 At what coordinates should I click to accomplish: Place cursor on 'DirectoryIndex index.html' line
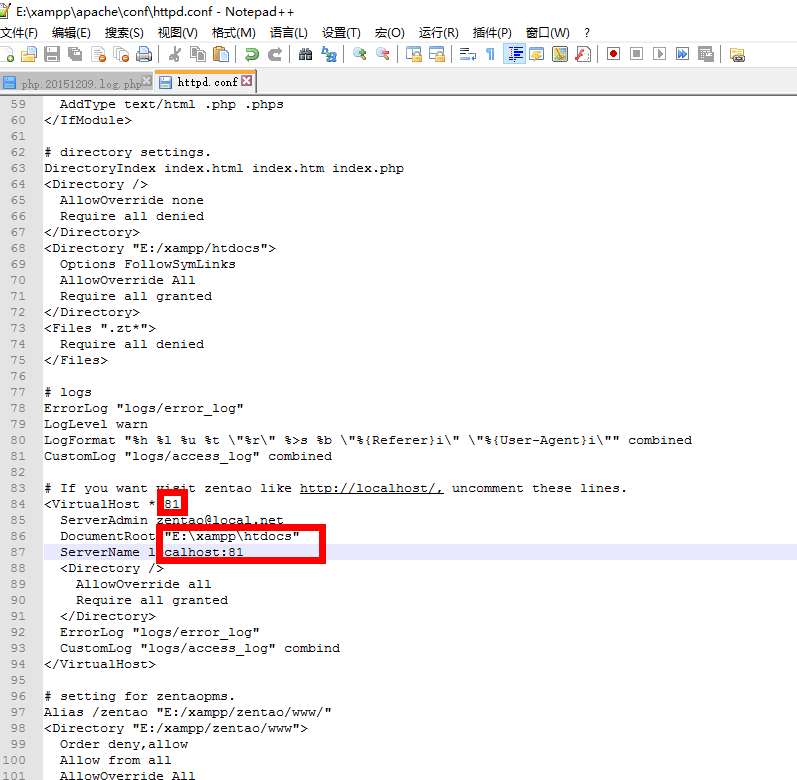point(224,168)
